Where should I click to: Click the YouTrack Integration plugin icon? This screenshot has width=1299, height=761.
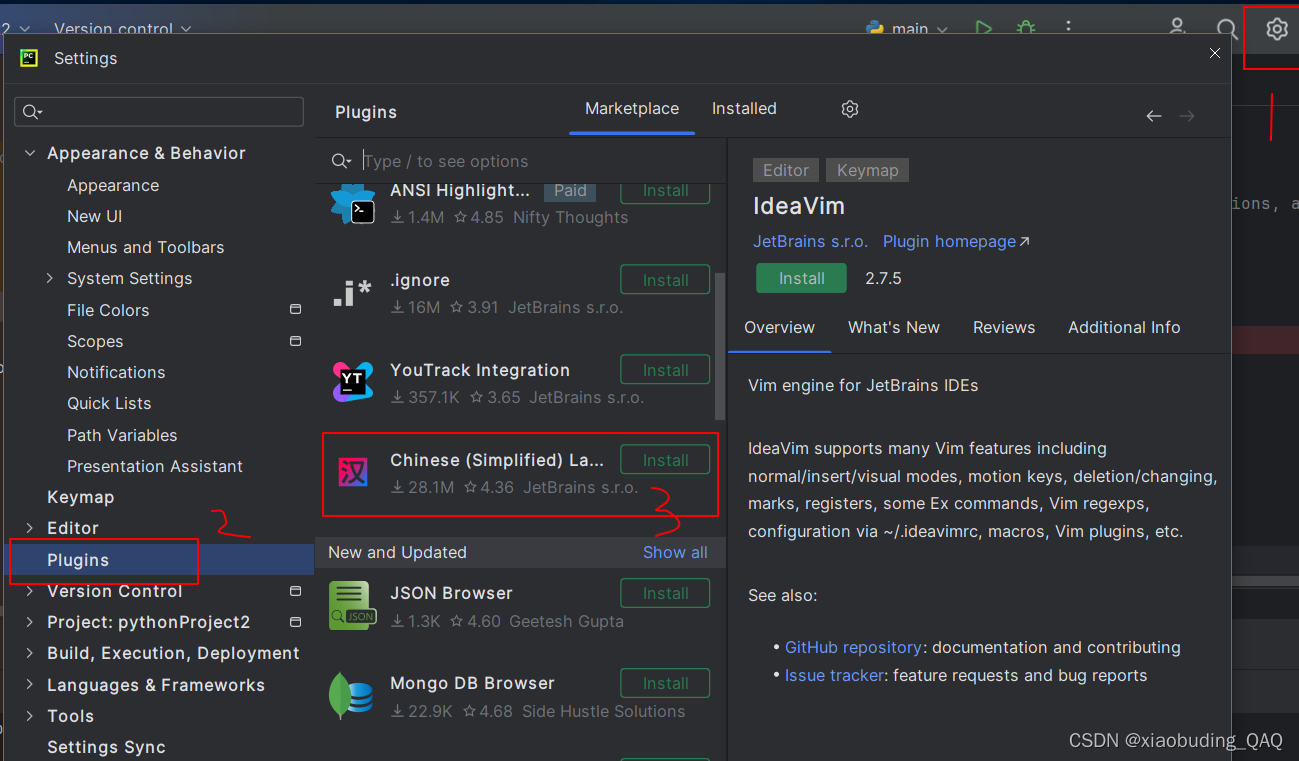pyautogui.click(x=352, y=382)
